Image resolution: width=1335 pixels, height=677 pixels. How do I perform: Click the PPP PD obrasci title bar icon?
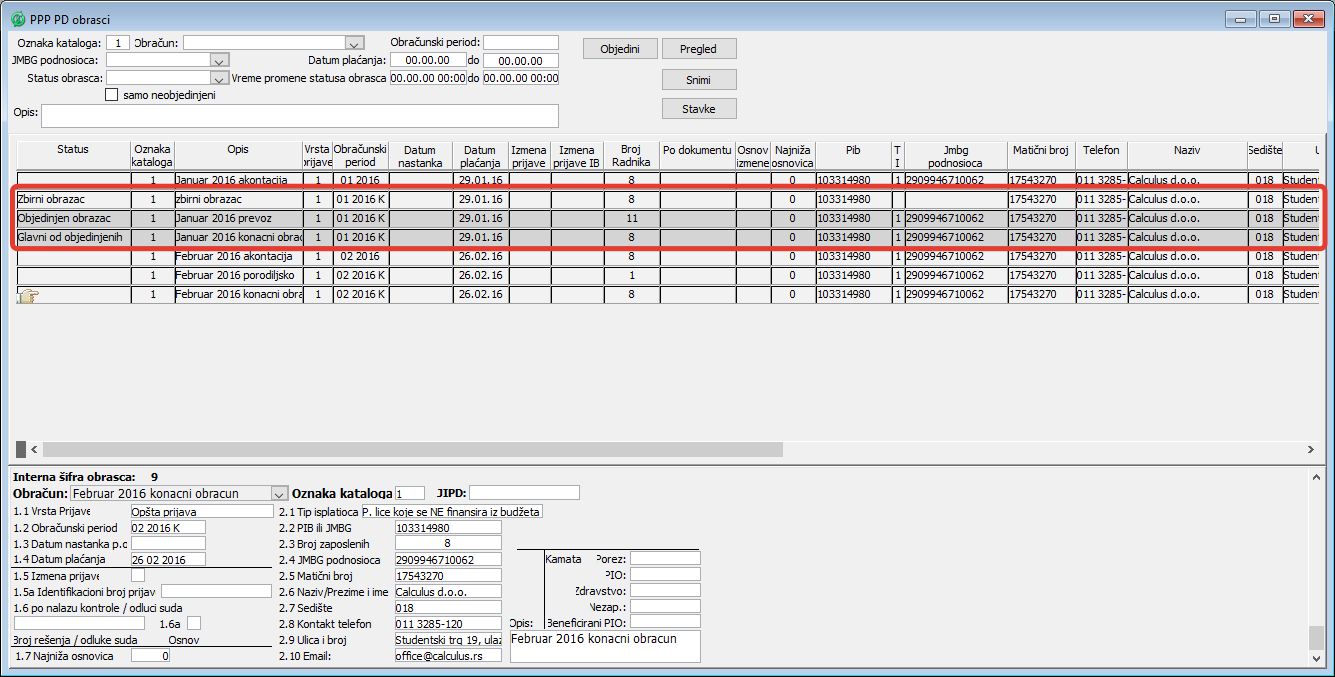17,19
